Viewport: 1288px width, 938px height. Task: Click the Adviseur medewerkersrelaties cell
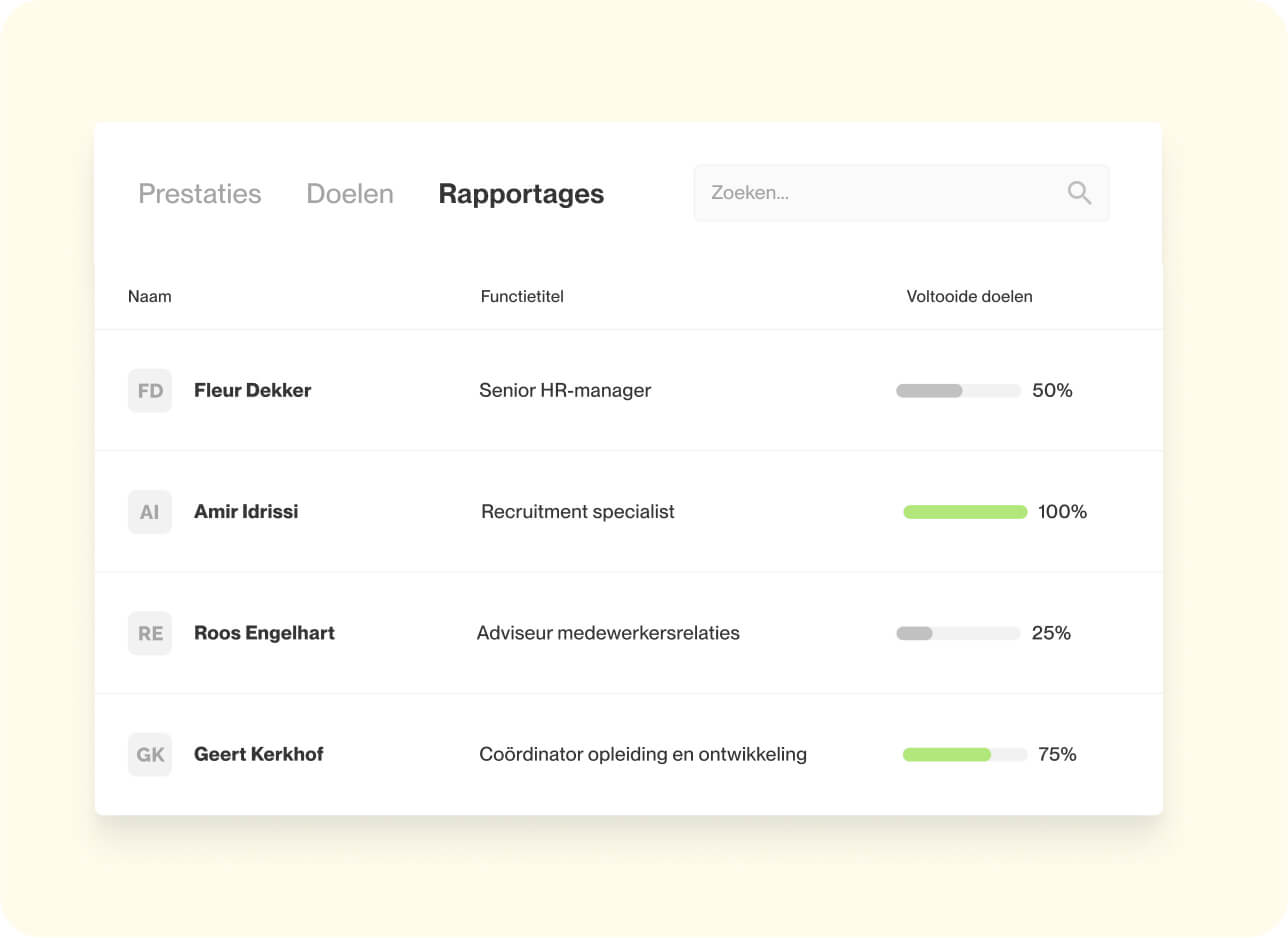click(x=608, y=633)
